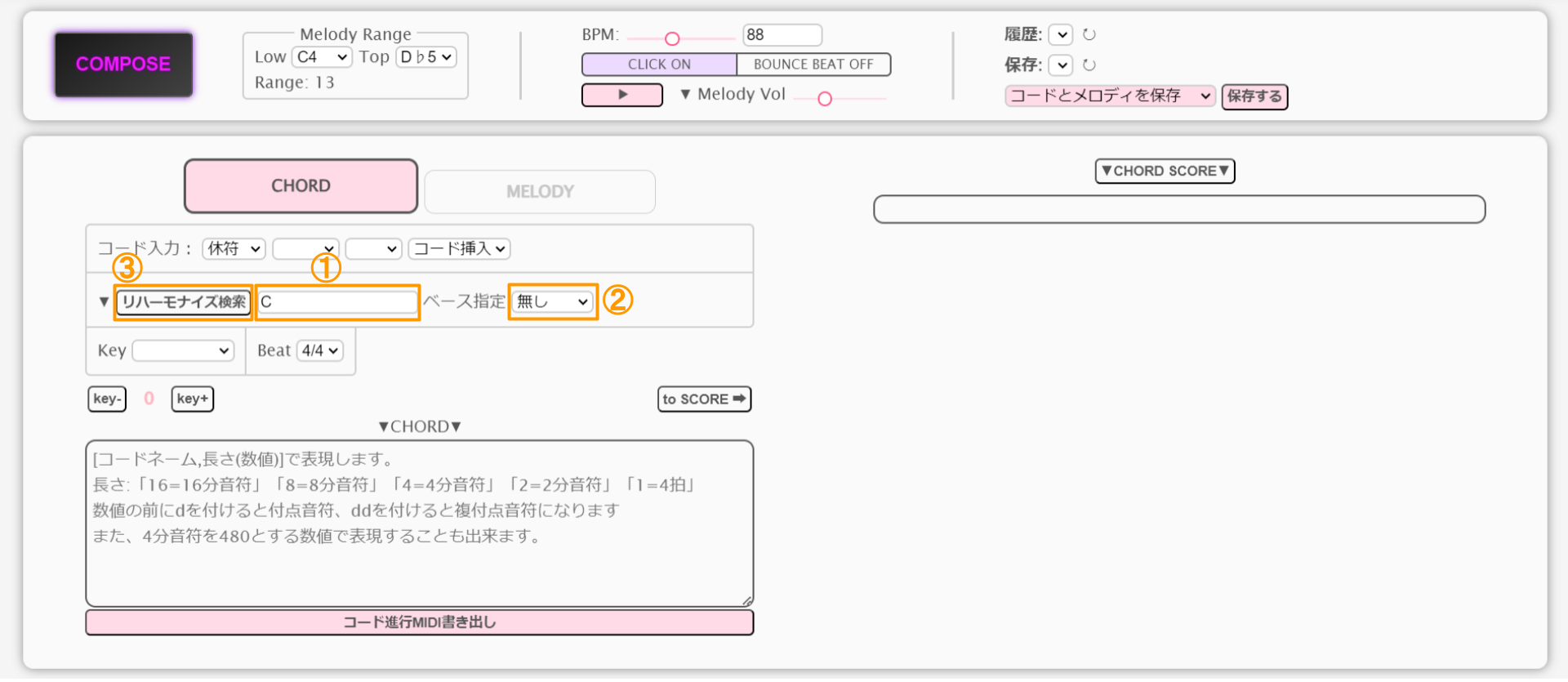Click the key- transpose down button
Image resolution: width=1568 pixels, height=682 pixels.
pos(107,399)
